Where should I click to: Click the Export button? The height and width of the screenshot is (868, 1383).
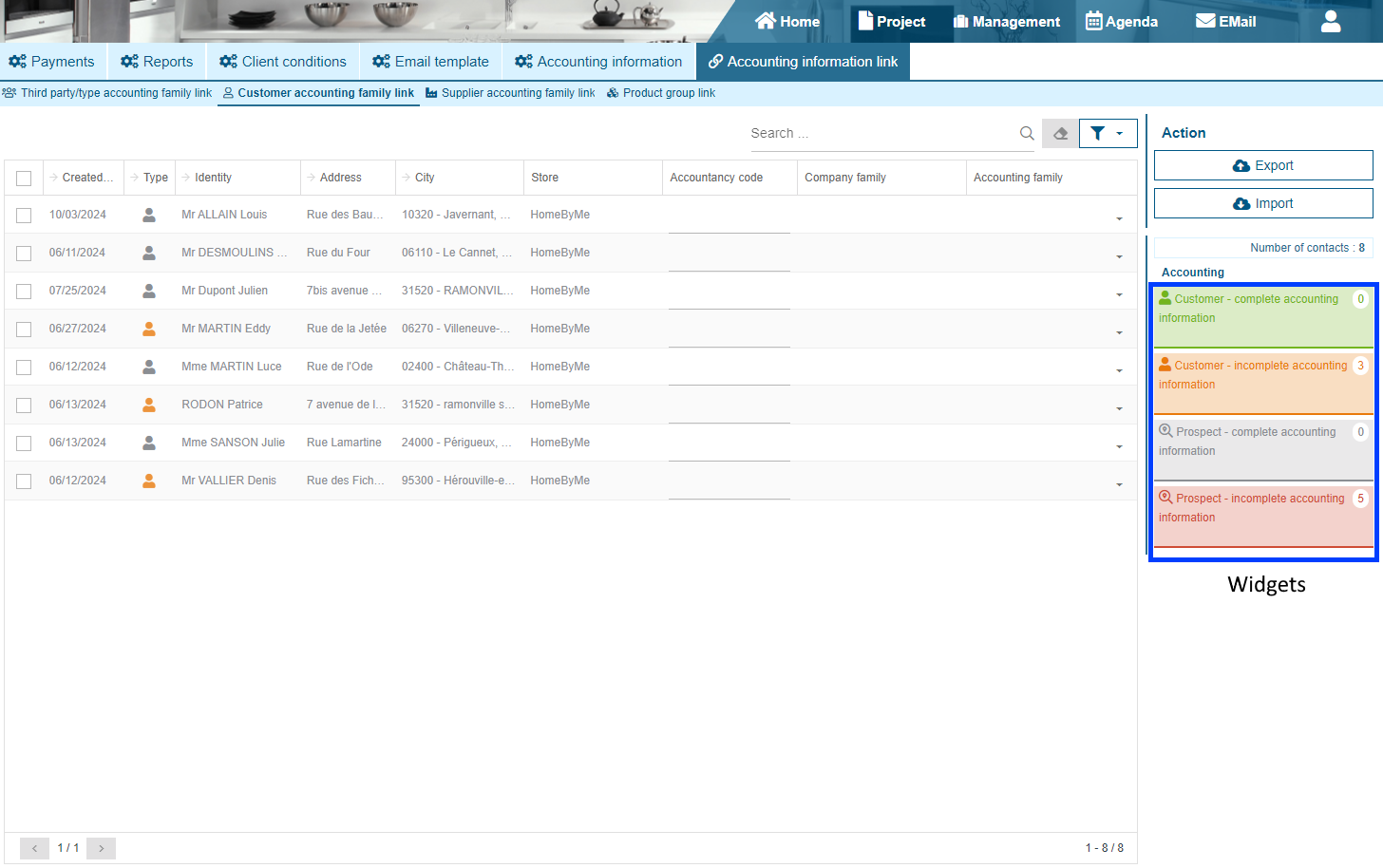[1263, 165]
